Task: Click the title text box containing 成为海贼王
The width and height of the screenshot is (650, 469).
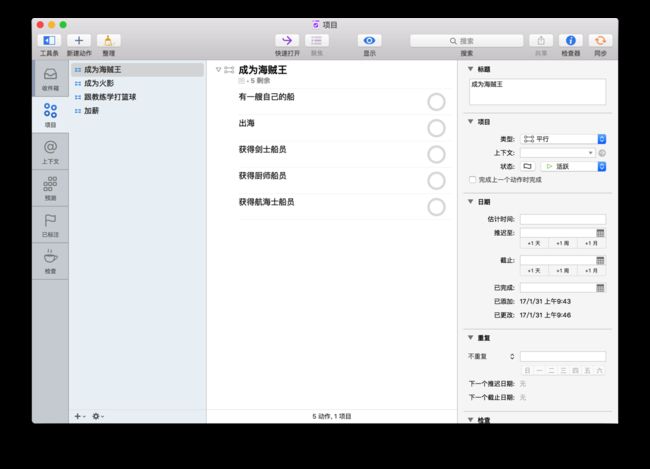Action: (537, 92)
